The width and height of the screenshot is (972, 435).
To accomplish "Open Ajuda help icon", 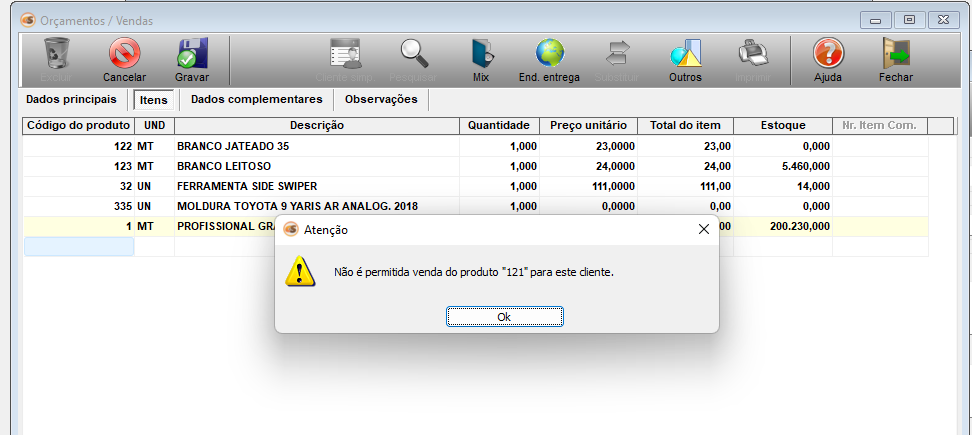I will tap(828, 53).
